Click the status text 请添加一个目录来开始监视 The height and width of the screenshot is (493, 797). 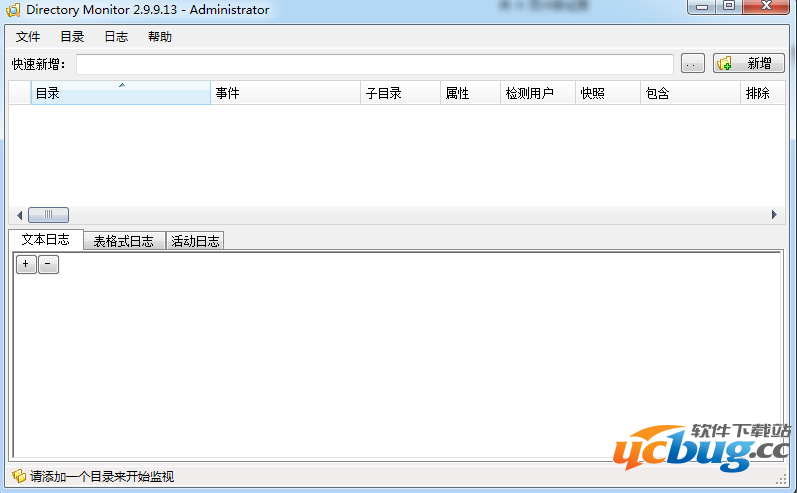102,476
